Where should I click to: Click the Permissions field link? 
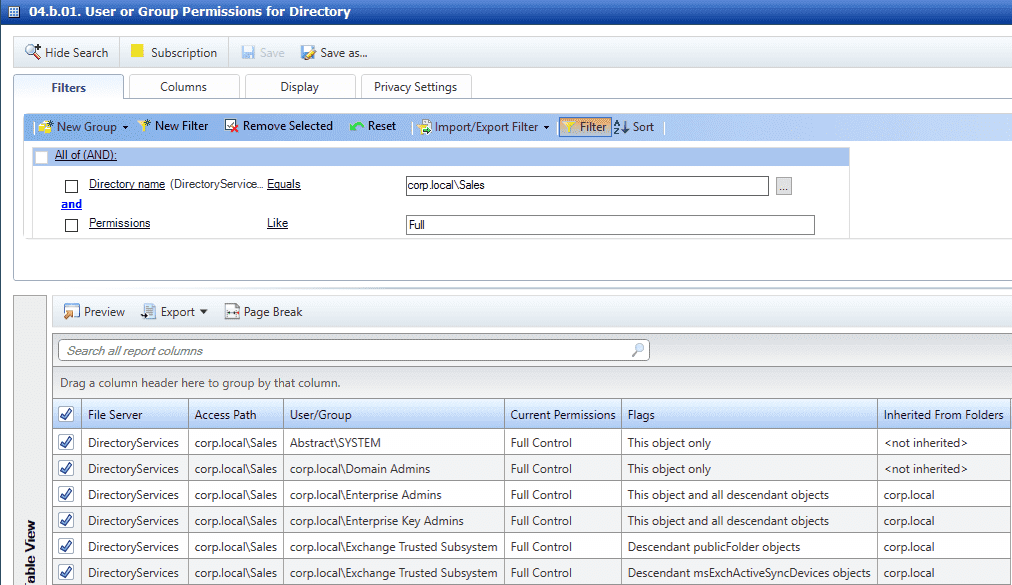[x=119, y=223]
